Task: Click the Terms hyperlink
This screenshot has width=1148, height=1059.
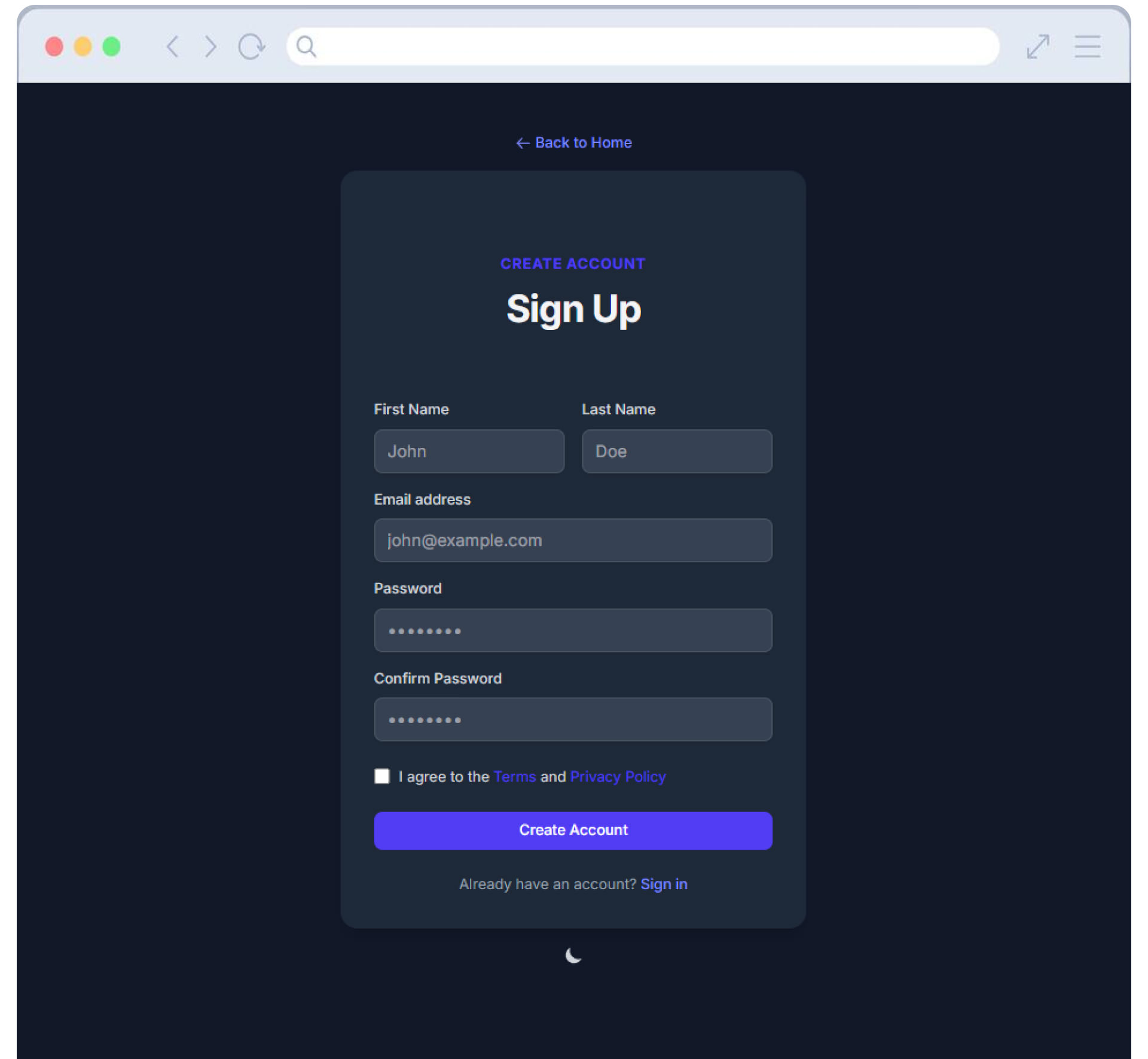Action: (x=515, y=777)
